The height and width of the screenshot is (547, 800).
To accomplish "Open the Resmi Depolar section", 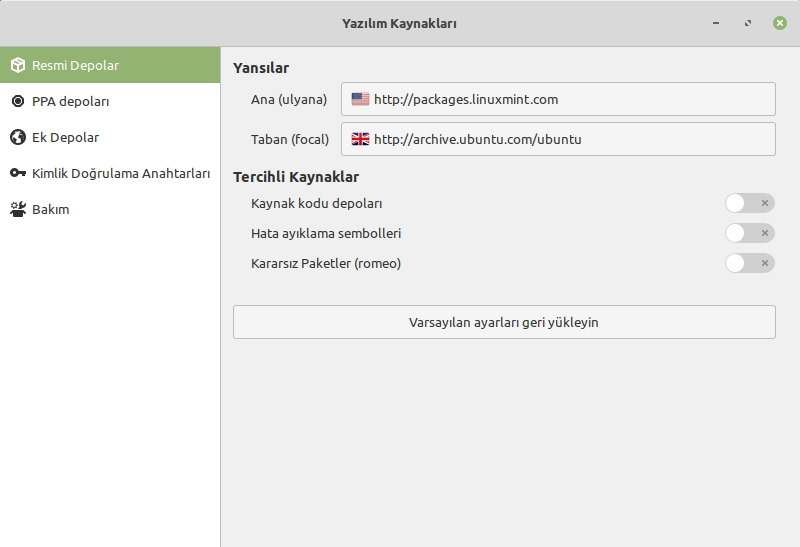I will point(110,65).
